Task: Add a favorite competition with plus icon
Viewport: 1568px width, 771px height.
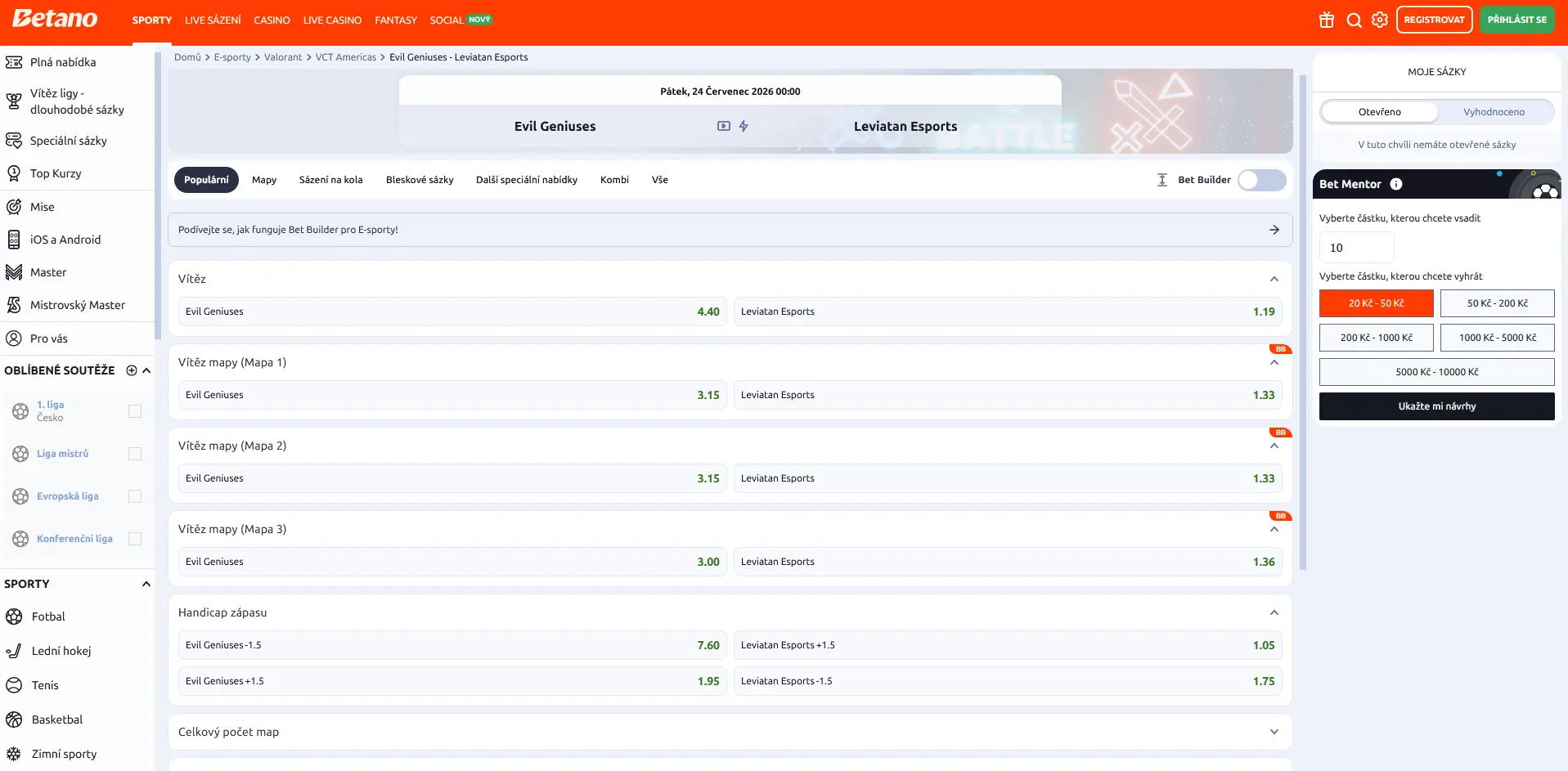Action: tap(132, 370)
